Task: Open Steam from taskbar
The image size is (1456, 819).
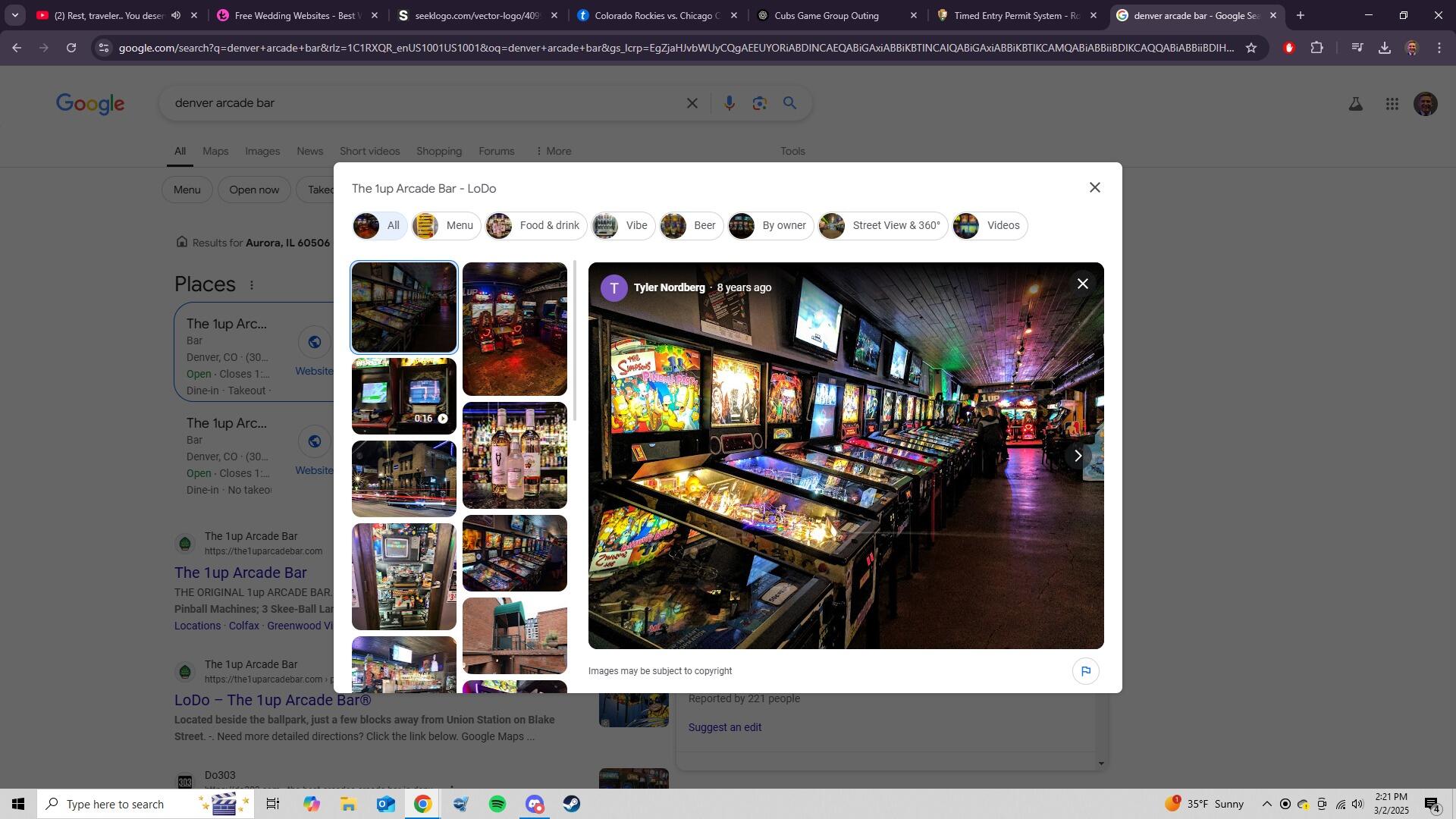Action: [x=572, y=804]
